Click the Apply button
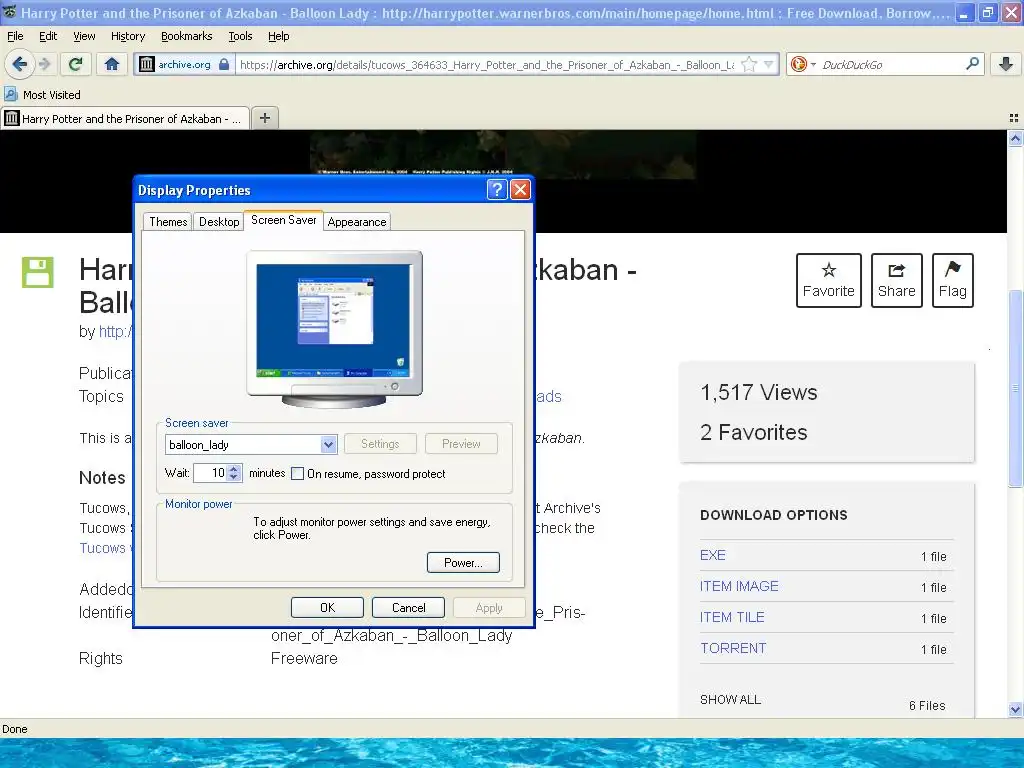Image resolution: width=1024 pixels, height=768 pixels. (x=489, y=607)
